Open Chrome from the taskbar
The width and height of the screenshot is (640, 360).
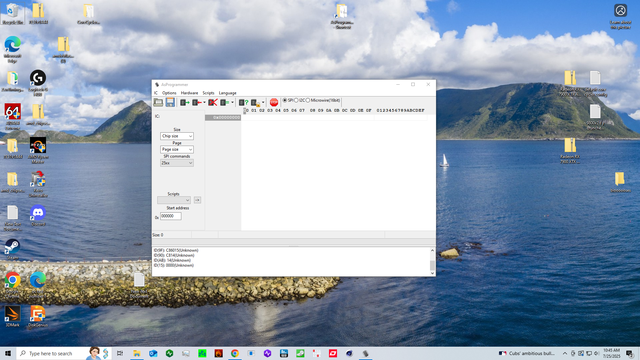pos(235,353)
